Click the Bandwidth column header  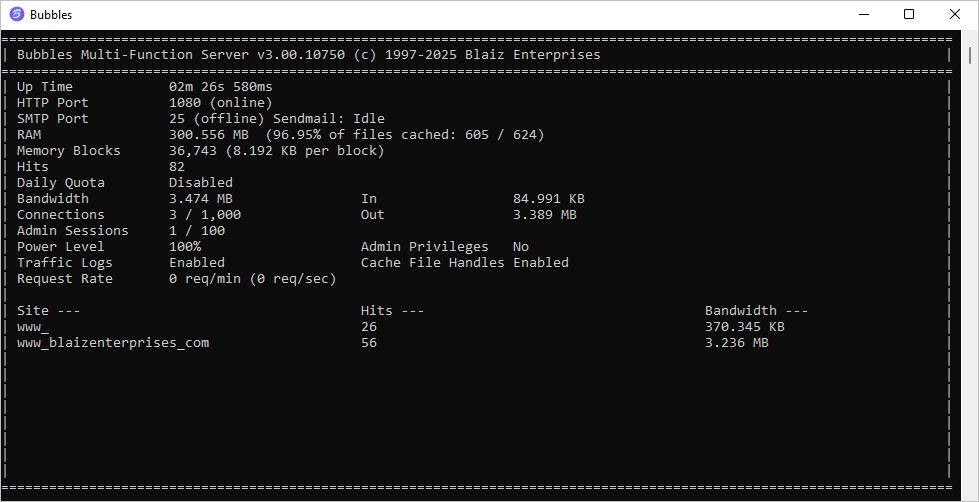[755, 311]
